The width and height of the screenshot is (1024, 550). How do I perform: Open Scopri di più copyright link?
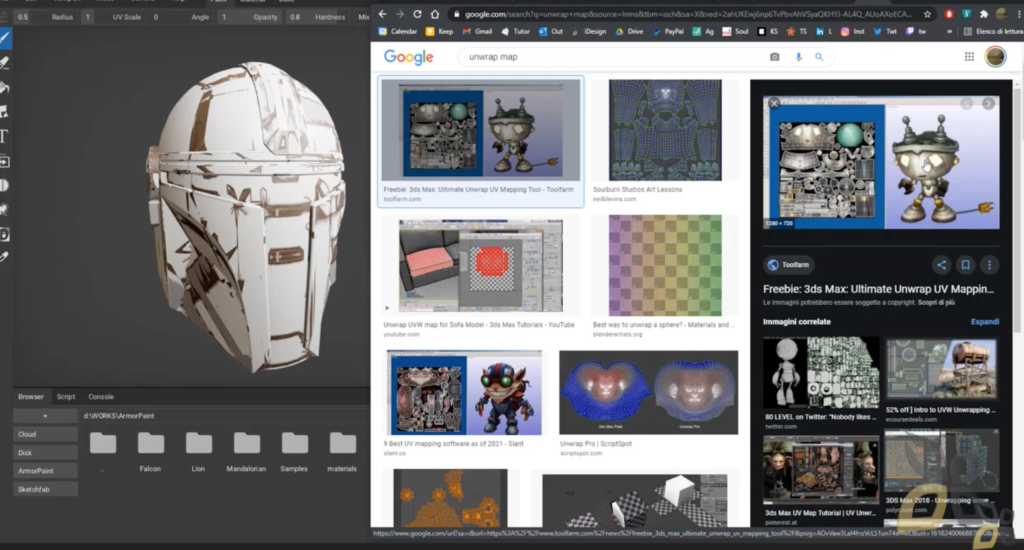tap(936, 302)
